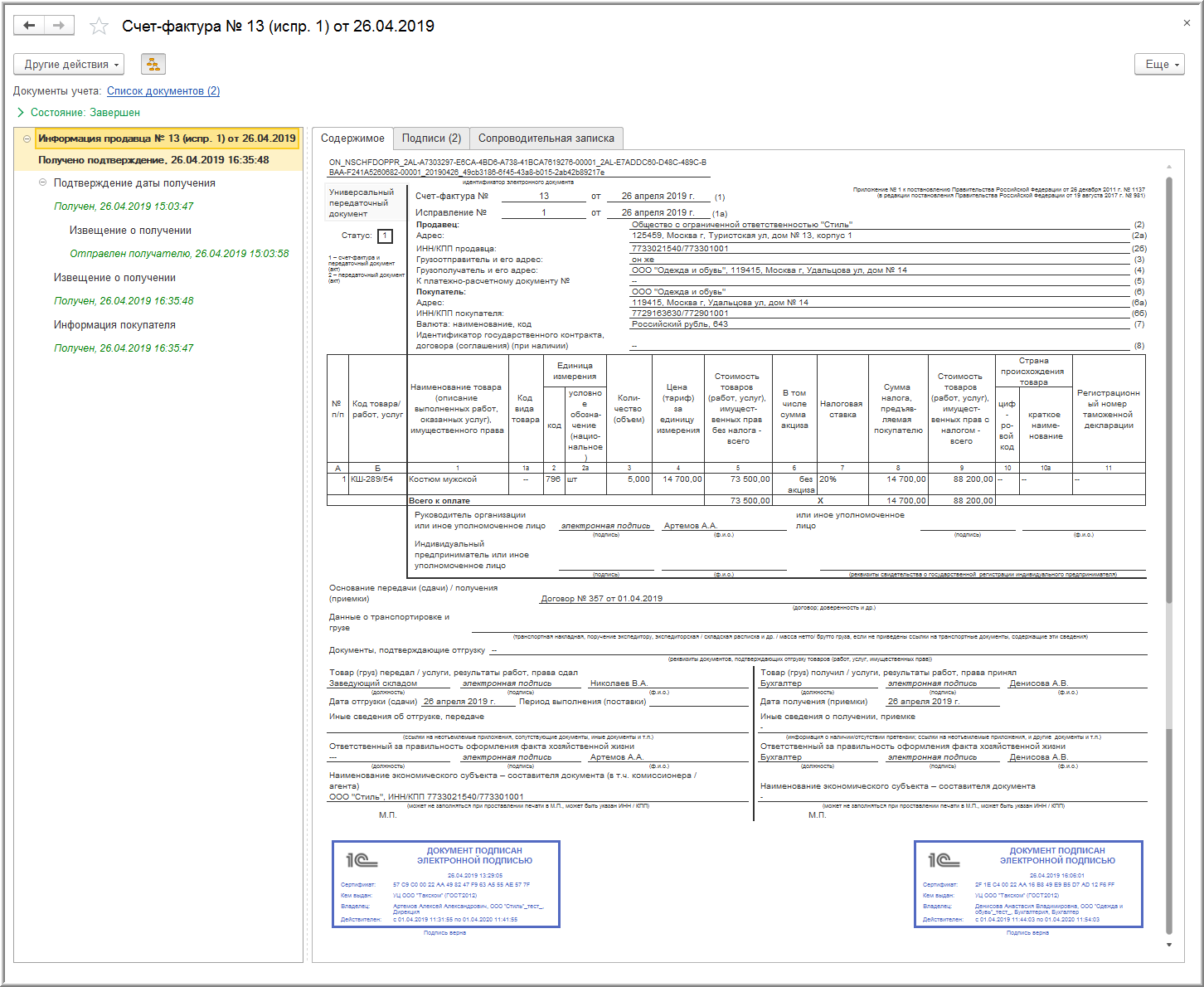The width and height of the screenshot is (1204, 987).
Task: Click the forward navigation arrow
Action: click(x=59, y=26)
